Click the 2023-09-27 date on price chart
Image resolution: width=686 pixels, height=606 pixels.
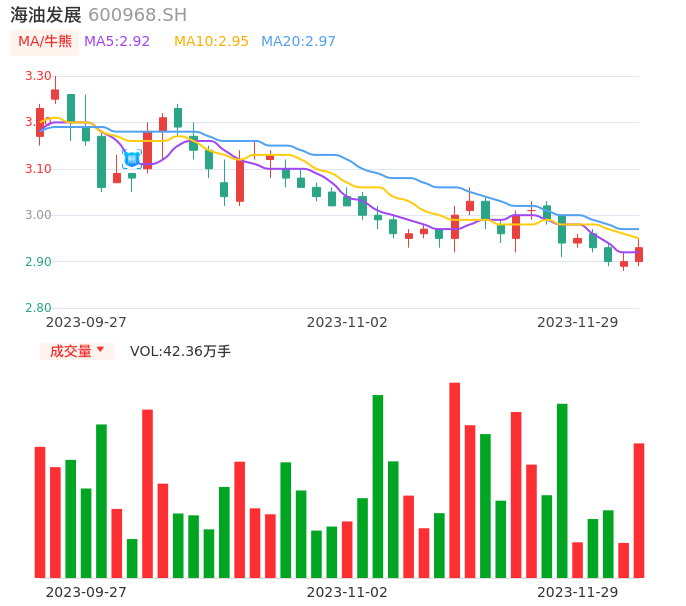click(x=86, y=322)
